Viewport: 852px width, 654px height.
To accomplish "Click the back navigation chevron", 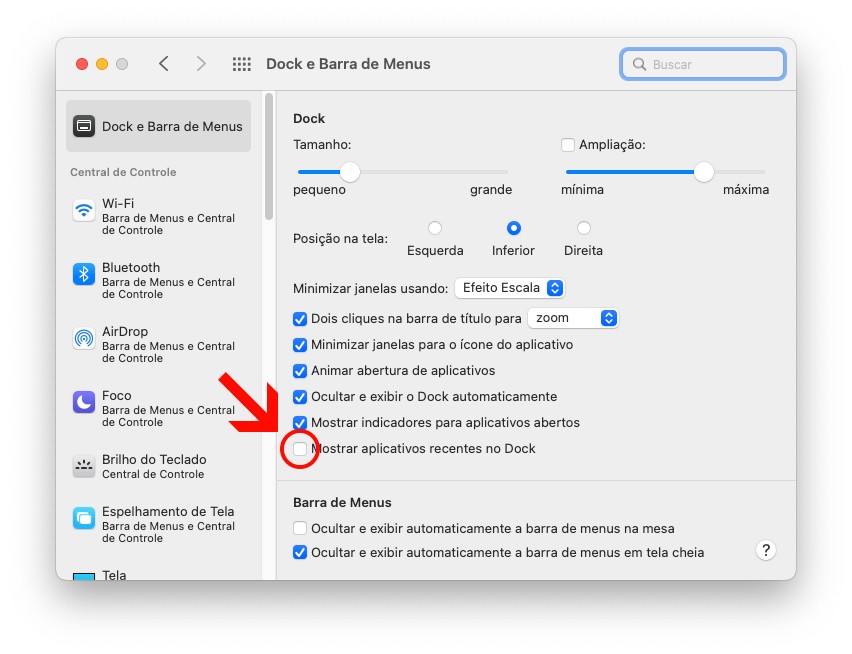I will pos(164,64).
